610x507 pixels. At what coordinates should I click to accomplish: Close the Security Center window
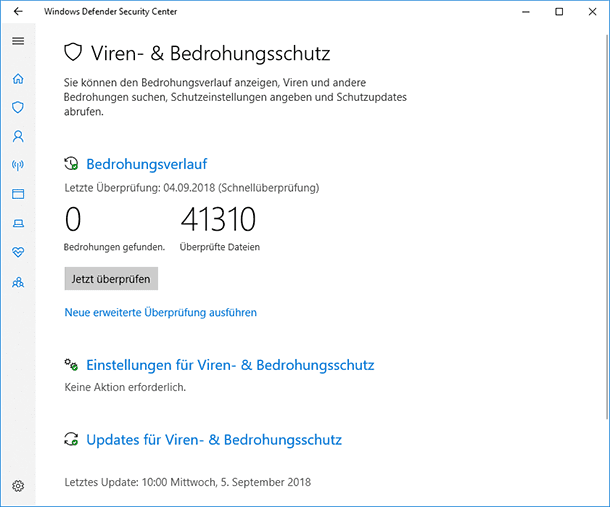coord(592,12)
